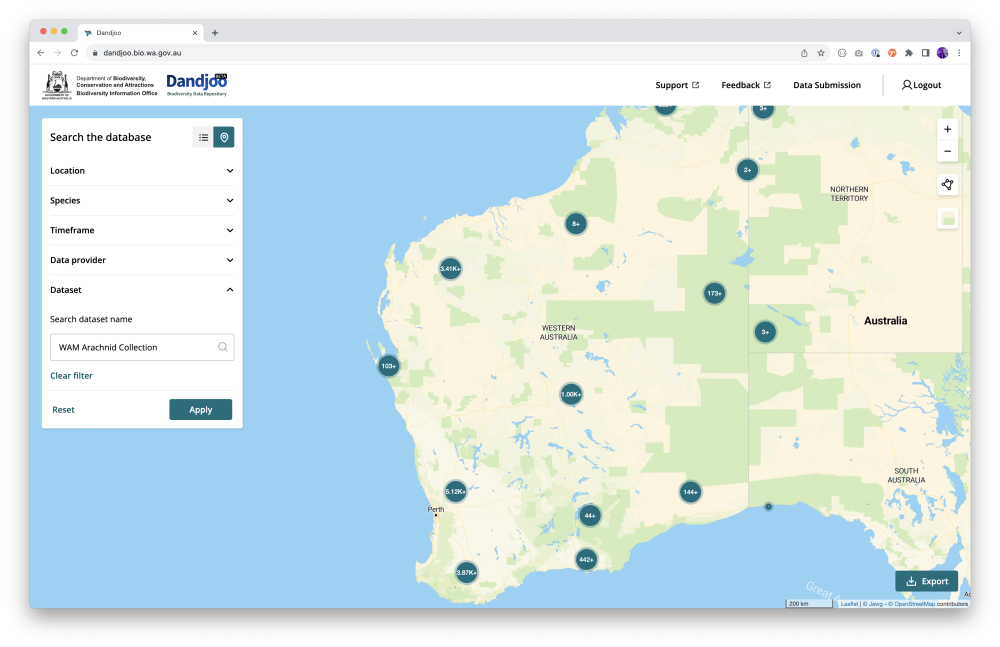Open the map layer switcher thumbnail
The image size is (1000, 647).
pyautogui.click(x=947, y=219)
